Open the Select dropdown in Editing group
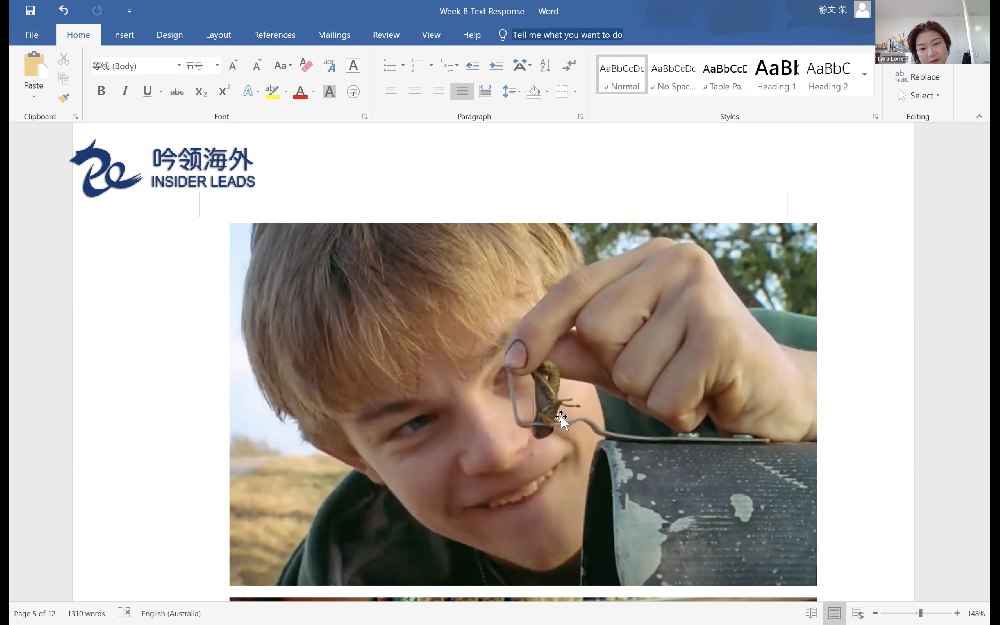 pos(922,96)
